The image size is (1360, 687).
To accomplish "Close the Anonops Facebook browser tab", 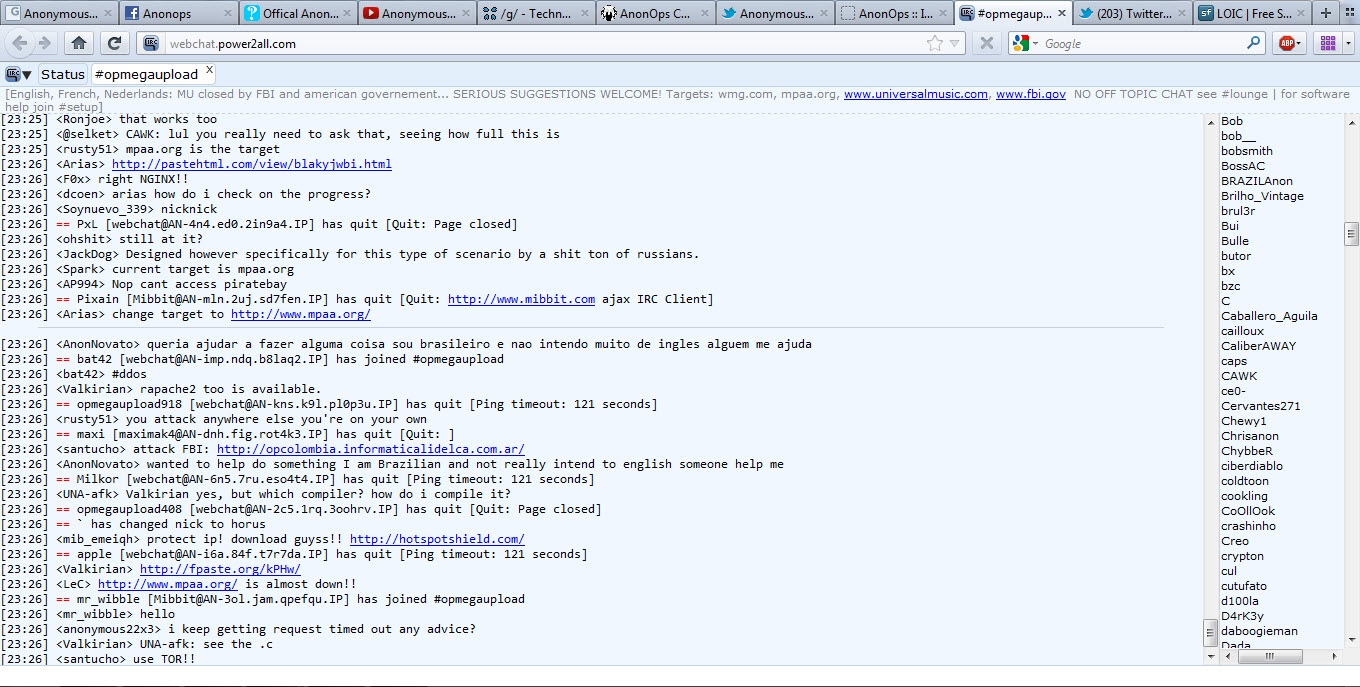I will 226,14.
